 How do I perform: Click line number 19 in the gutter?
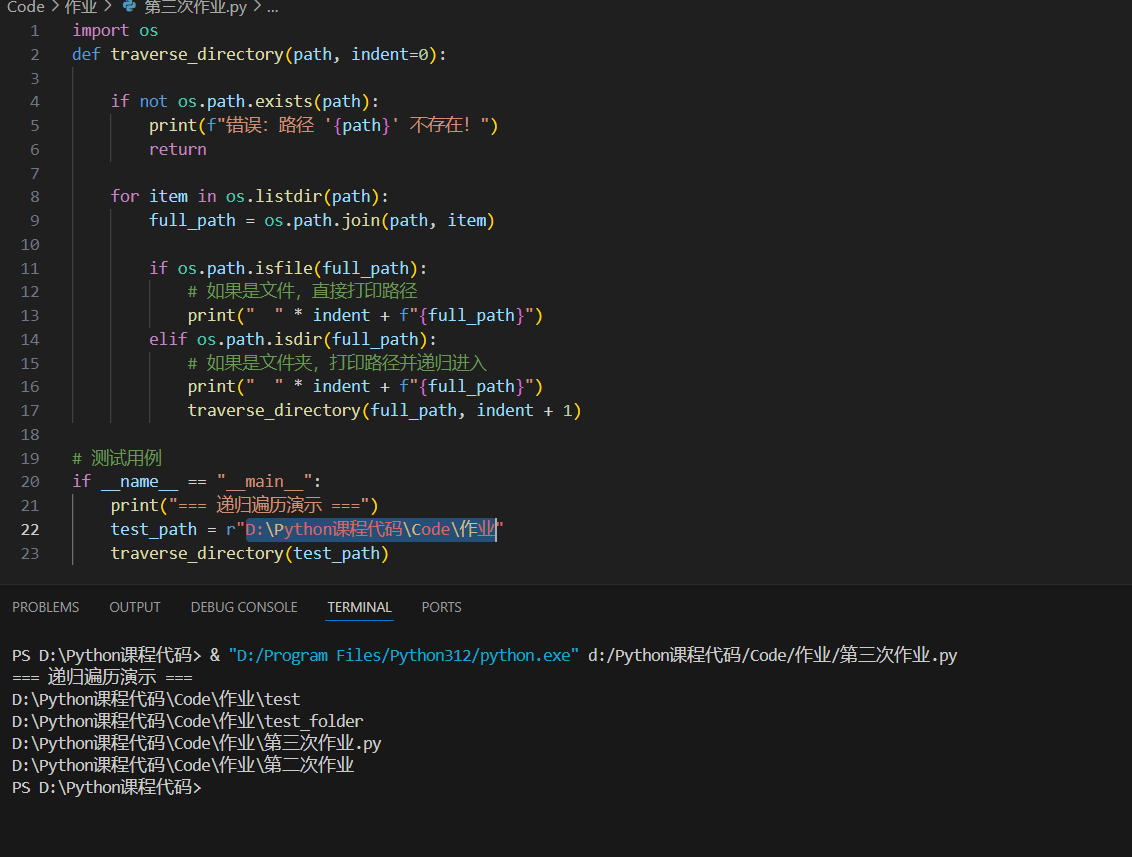pos(30,458)
